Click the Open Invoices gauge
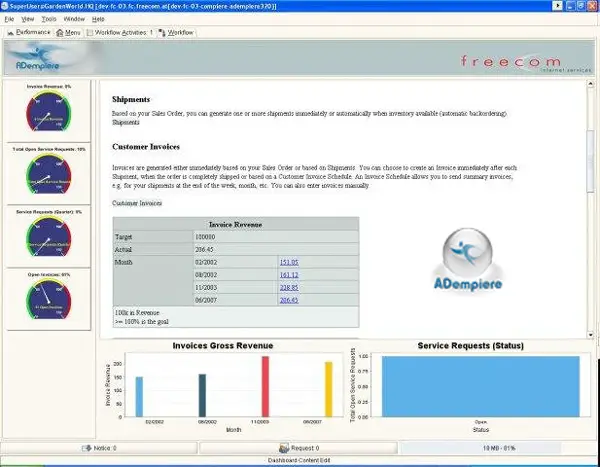 click(49, 299)
